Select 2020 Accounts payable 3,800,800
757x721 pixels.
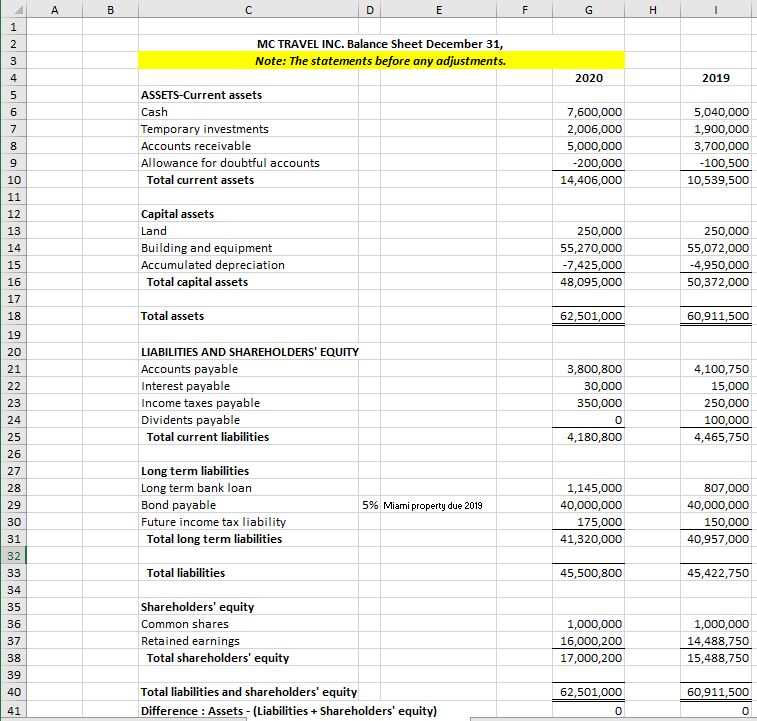coord(589,368)
